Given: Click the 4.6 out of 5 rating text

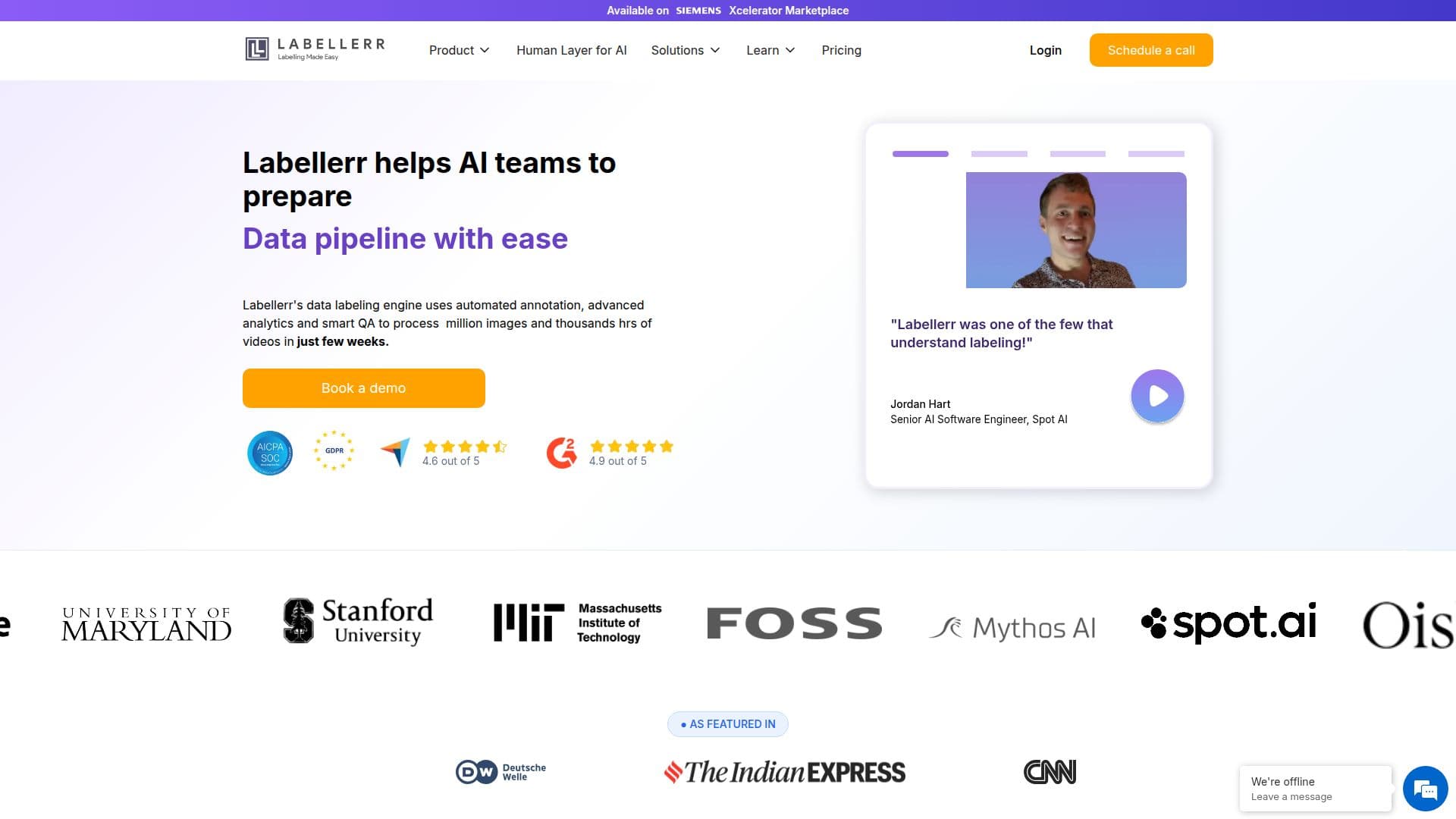Looking at the screenshot, I should pos(451,461).
